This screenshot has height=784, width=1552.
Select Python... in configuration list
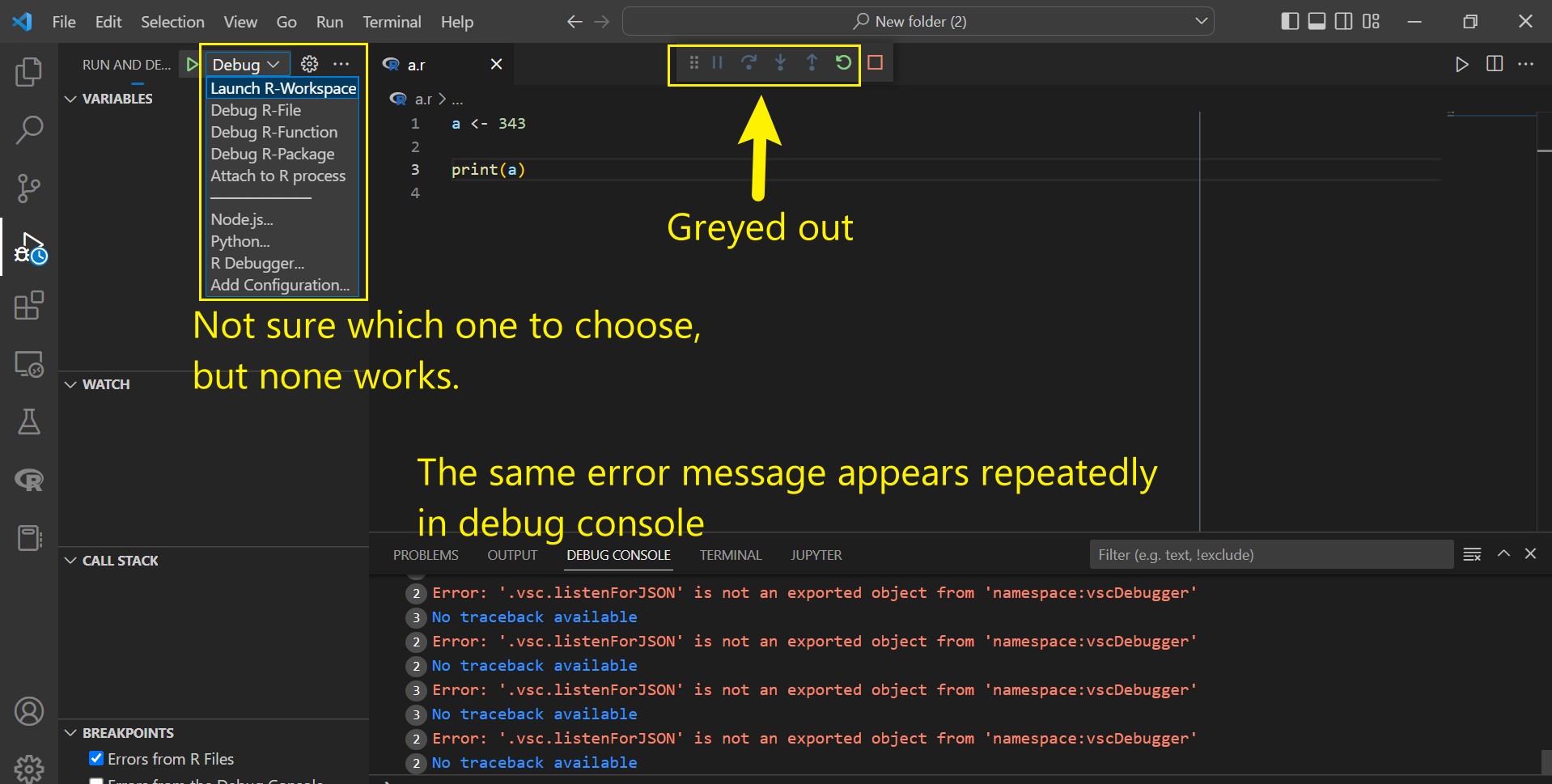click(283, 241)
